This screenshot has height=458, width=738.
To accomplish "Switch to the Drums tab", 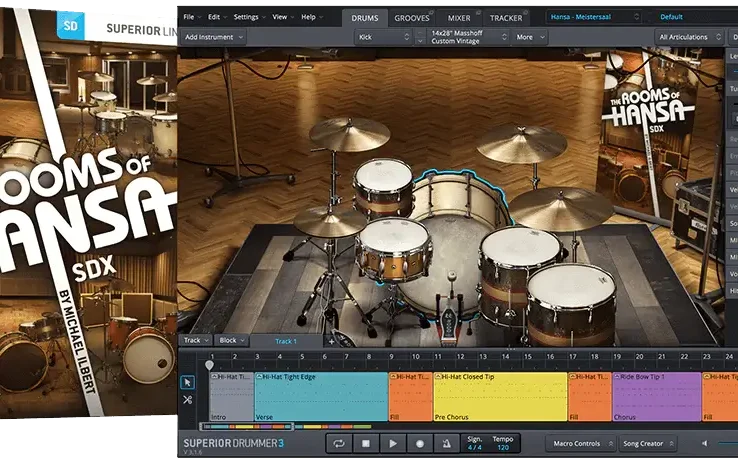I will [x=365, y=18].
